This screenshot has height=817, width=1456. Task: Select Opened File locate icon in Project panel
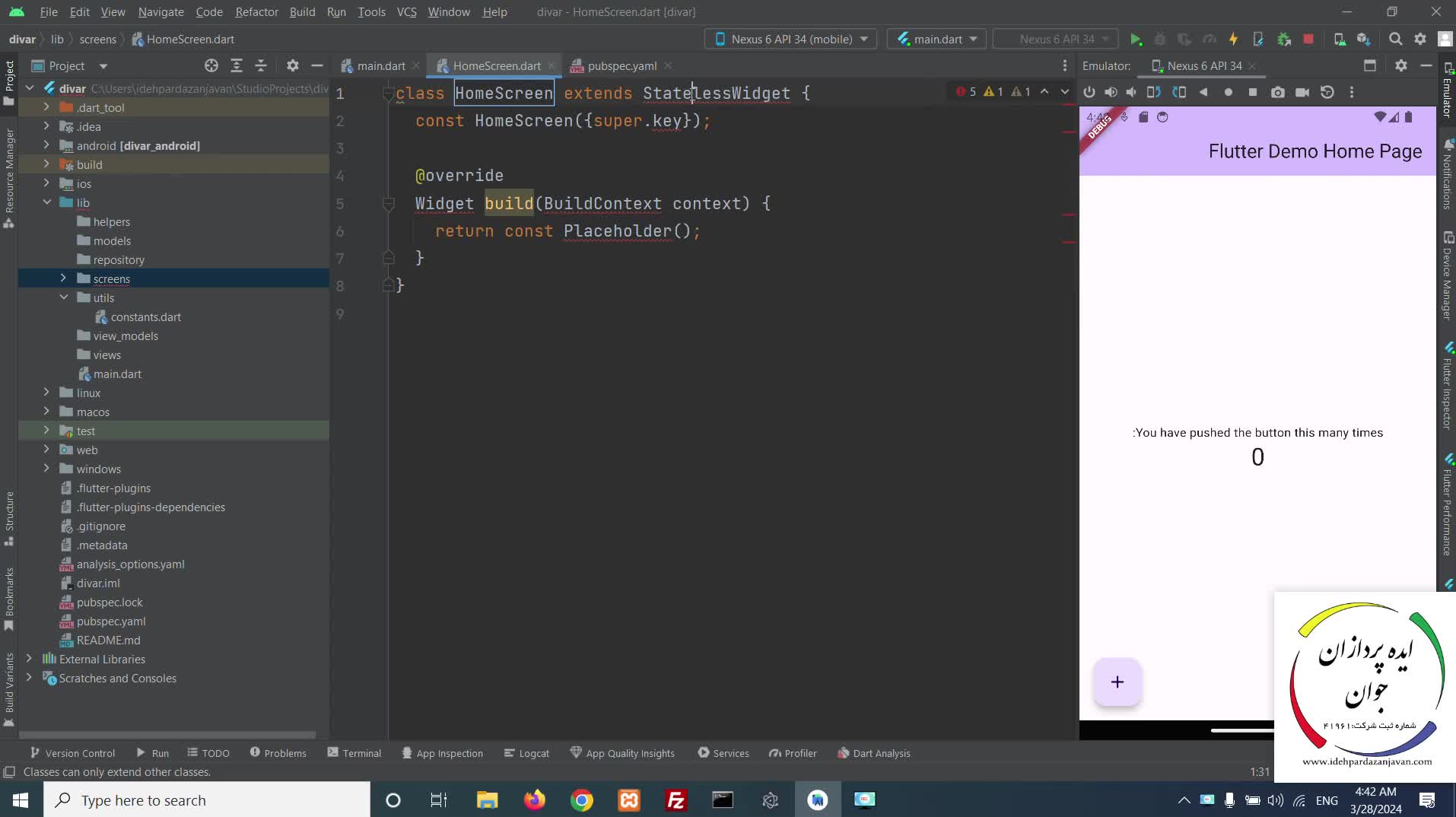point(211,66)
